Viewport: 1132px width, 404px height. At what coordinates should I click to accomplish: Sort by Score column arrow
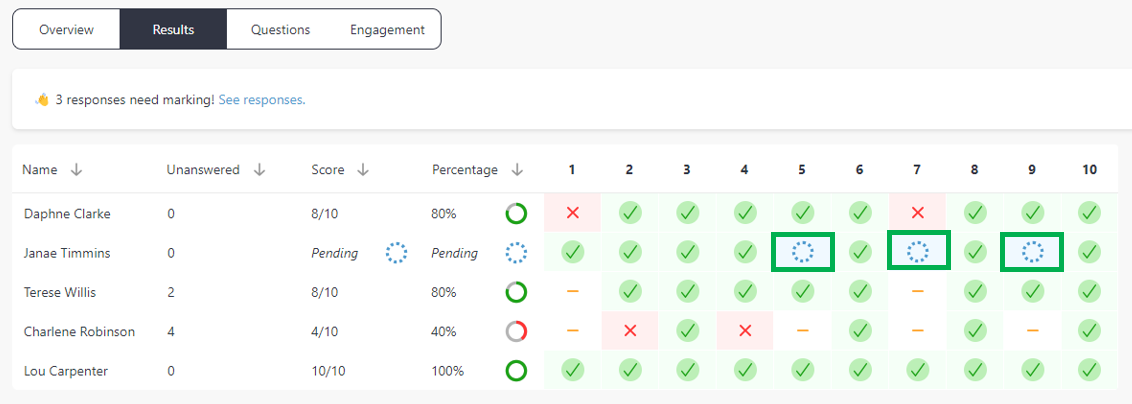point(363,170)
